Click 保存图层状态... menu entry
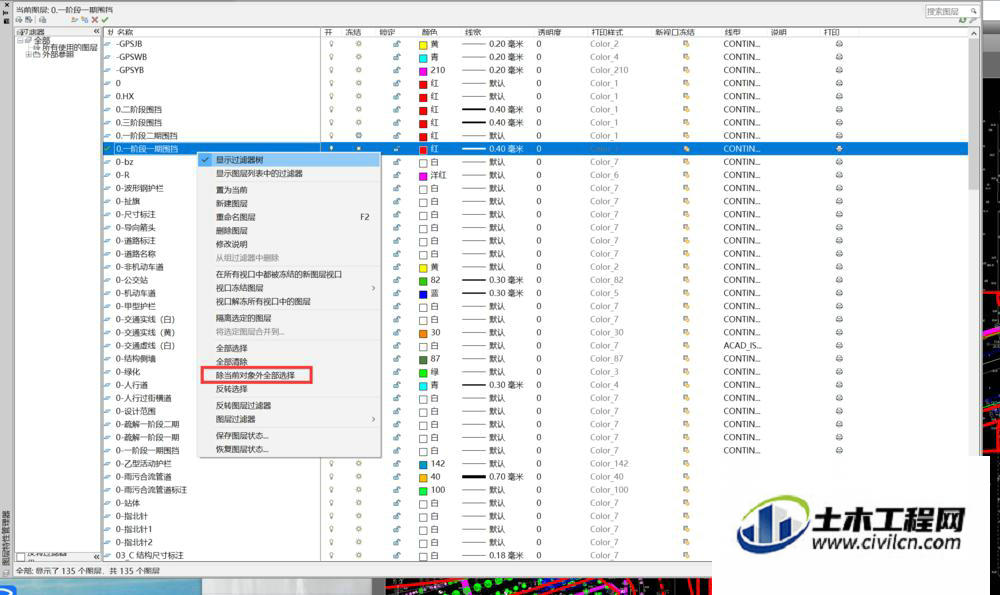The image size is (1000, 595). tap(290, 436)
